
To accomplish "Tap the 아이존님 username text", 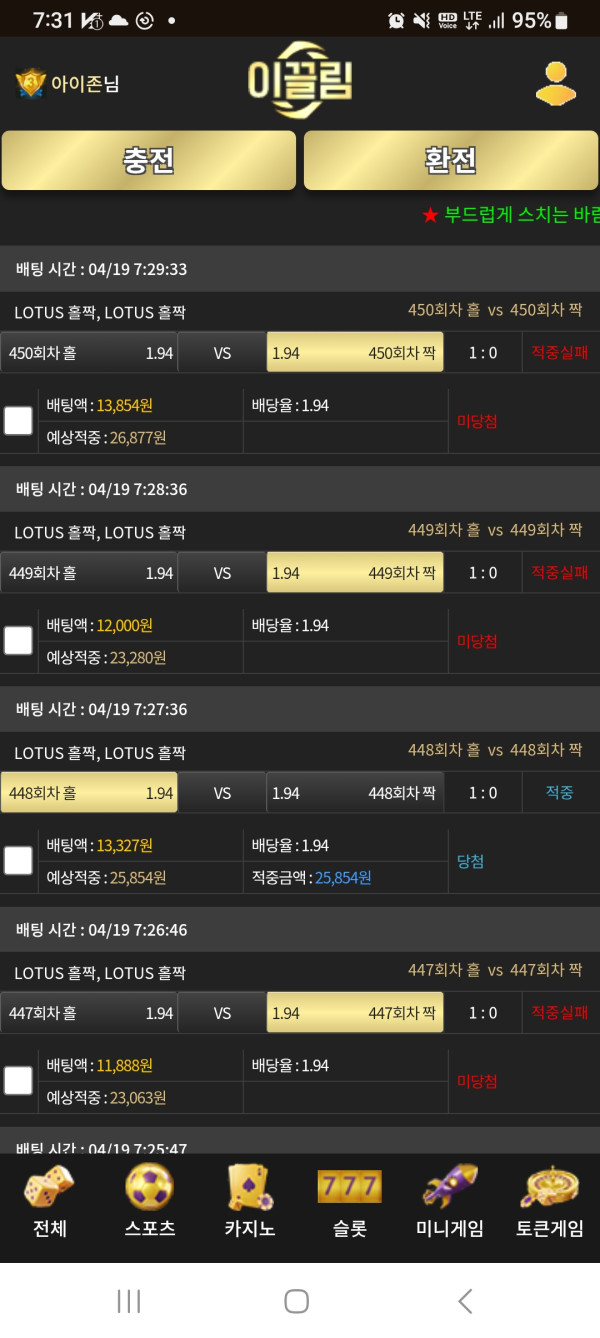I will click(x=85, y=84).
